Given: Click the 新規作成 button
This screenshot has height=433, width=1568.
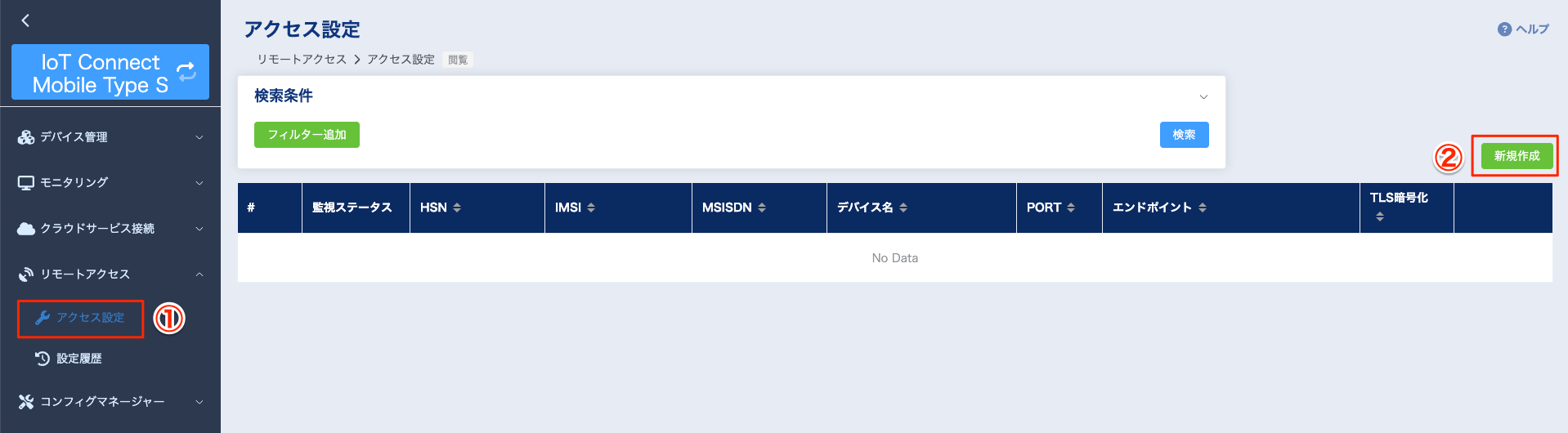Looking at the screenshot, I should coord(1516,156).
